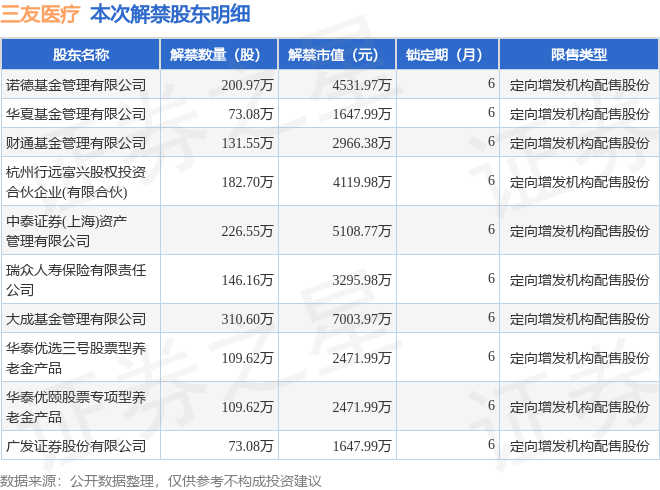Select 大成基金管理有限公司 shareholder name

[76, 319]
